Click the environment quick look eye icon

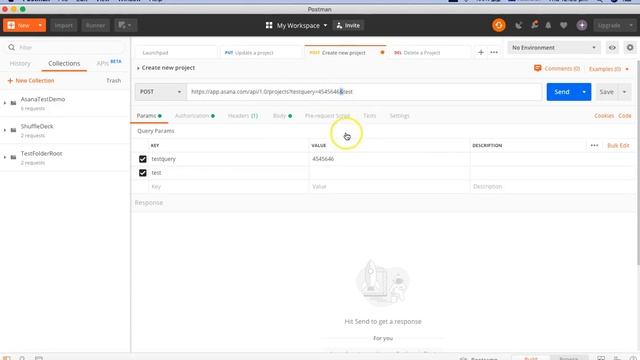[x=612, y=48]
